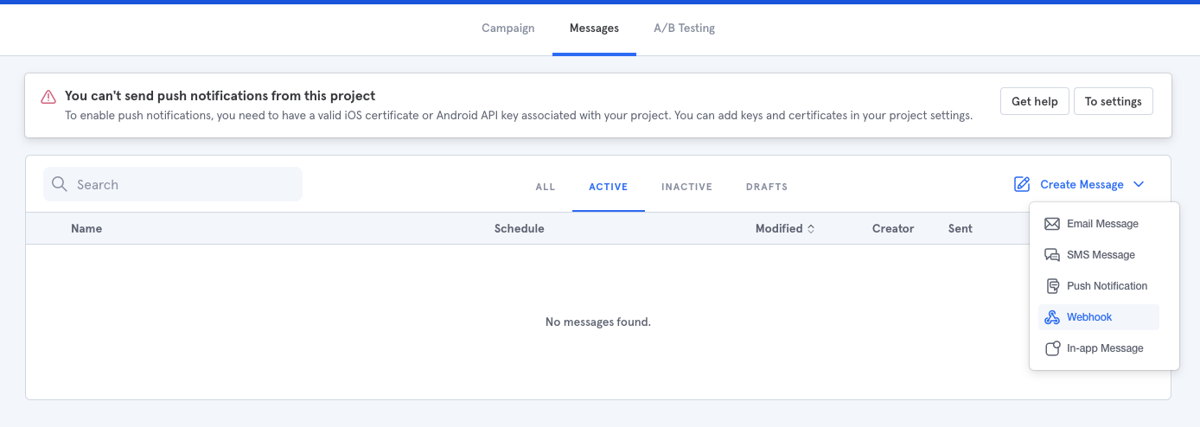Click the red warning triangle icon

(x=48, y=97)
